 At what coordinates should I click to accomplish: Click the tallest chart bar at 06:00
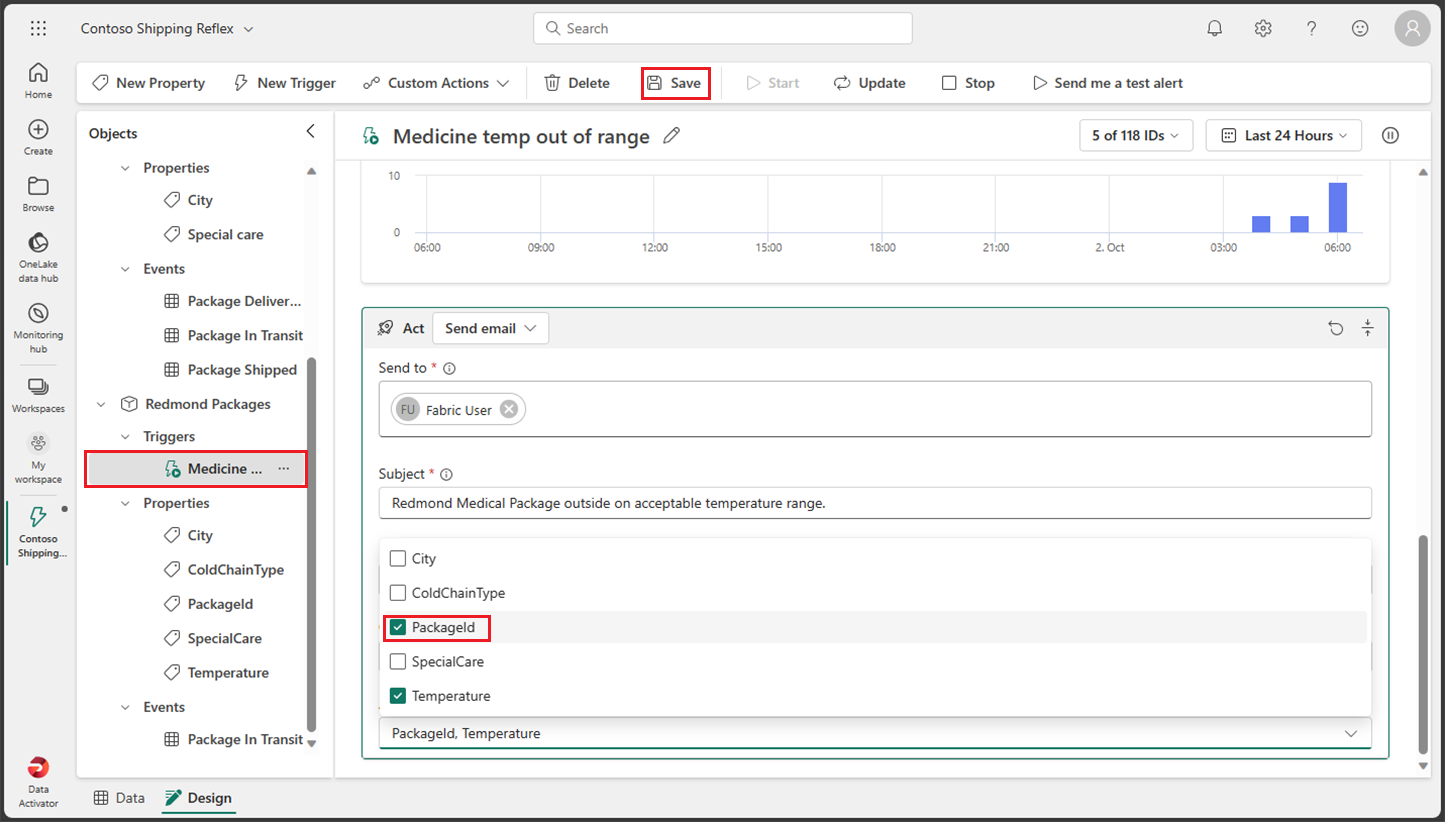point(1337,208)
